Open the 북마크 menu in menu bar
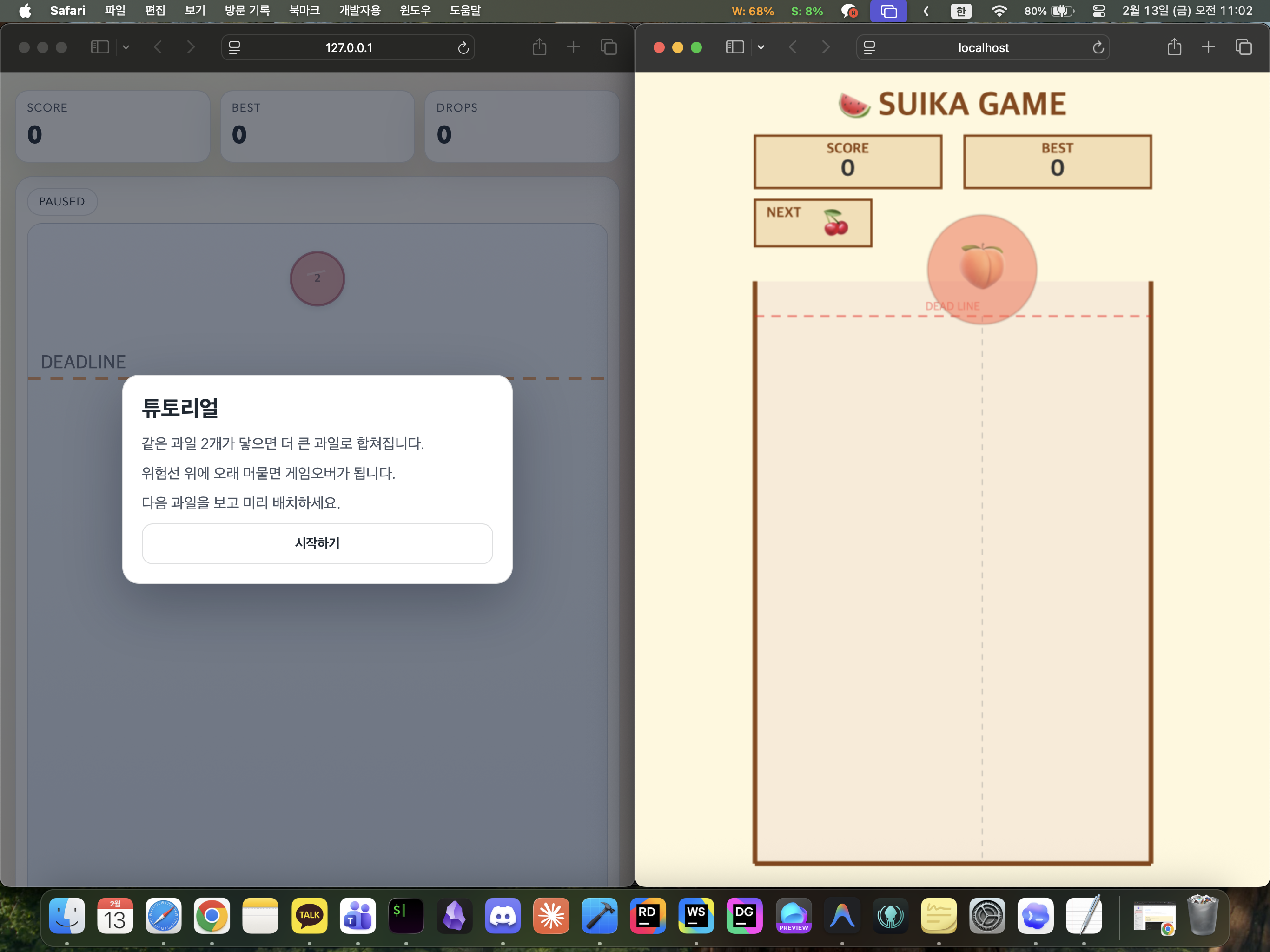 pyautogui.click(x=304, y=10)
